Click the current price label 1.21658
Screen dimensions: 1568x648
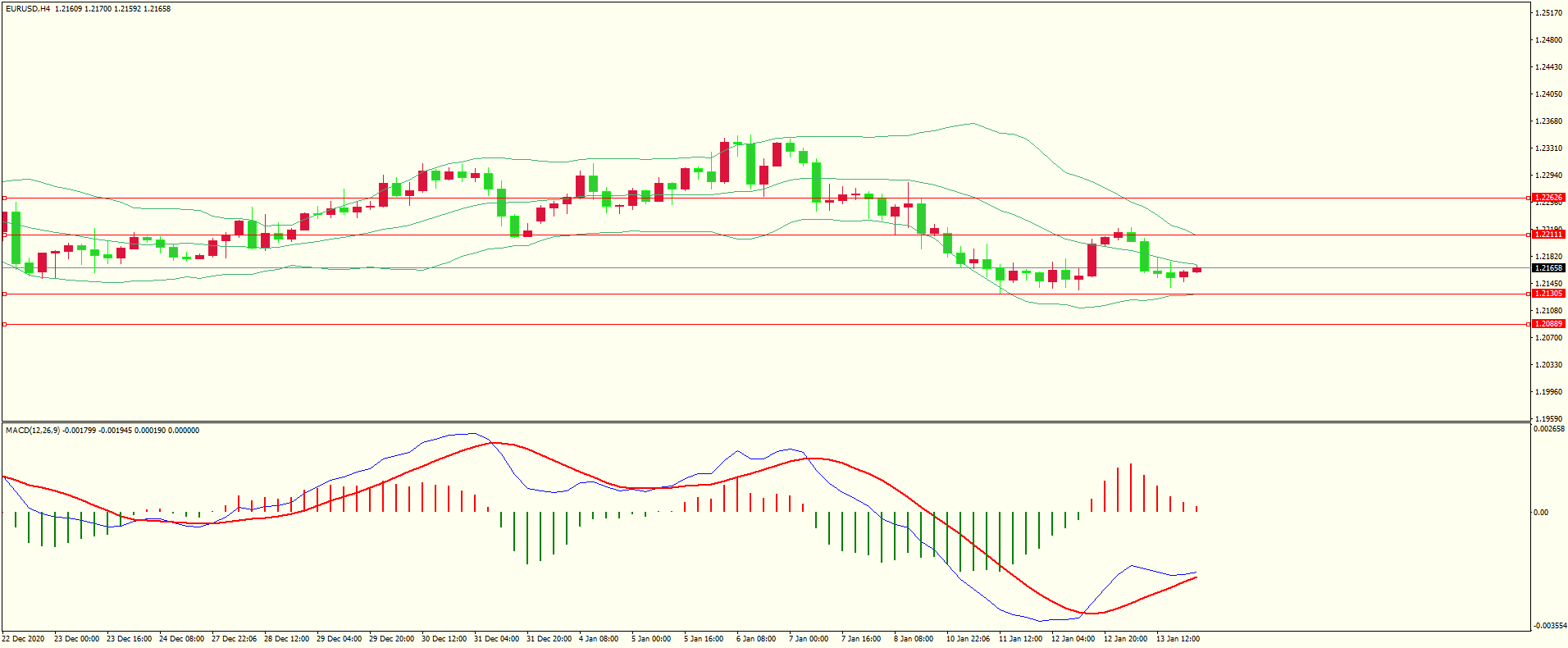(x=1548, y=268)
